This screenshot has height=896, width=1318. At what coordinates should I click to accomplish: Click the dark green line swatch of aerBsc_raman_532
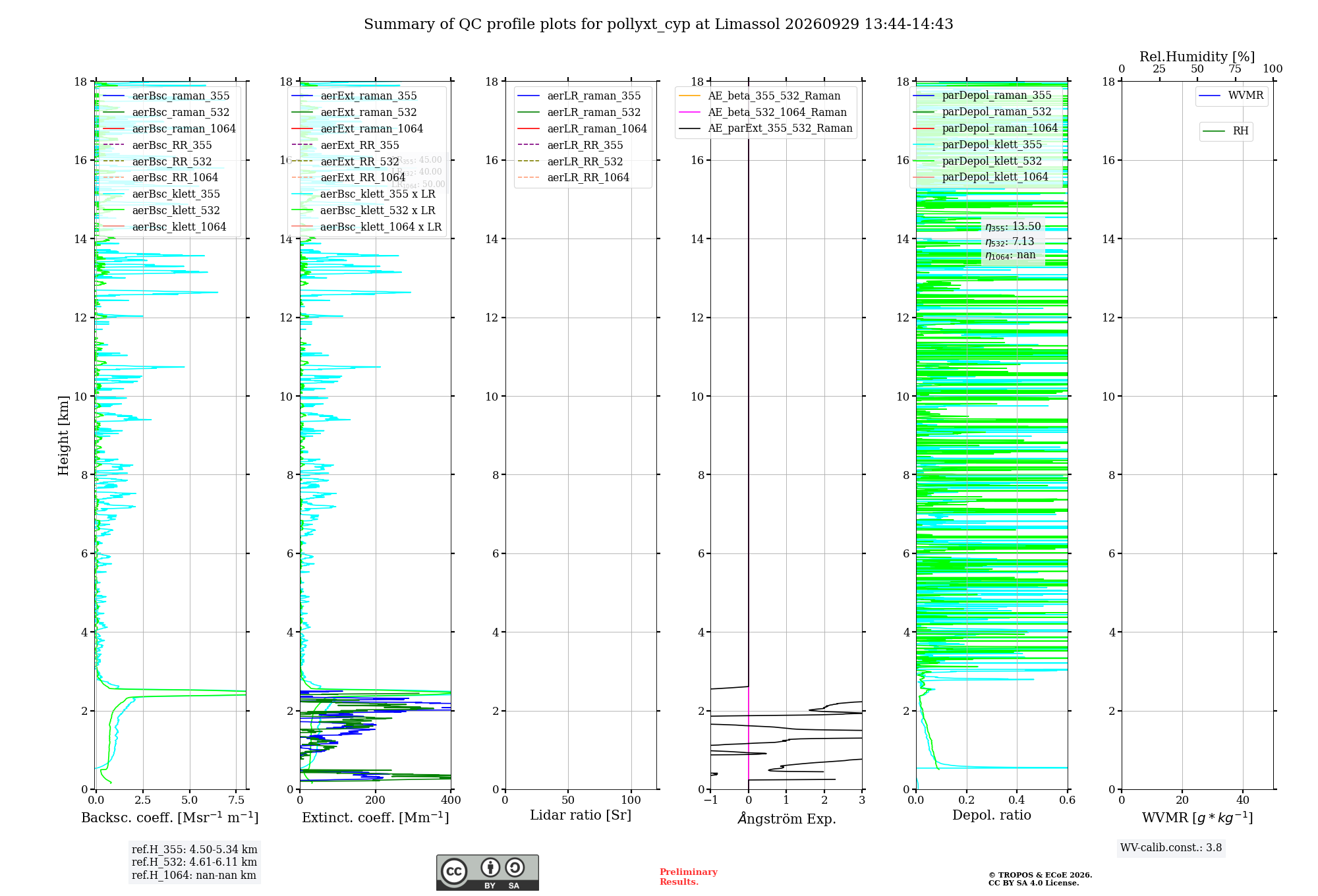click(x=114, y=113)
